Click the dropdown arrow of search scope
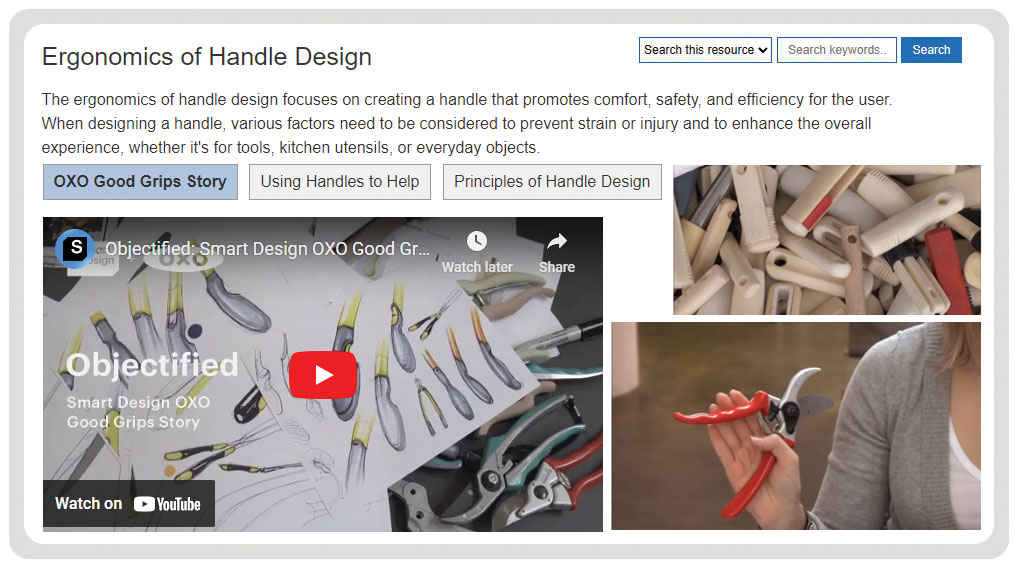1018x566 pixels. pos(762,50)
